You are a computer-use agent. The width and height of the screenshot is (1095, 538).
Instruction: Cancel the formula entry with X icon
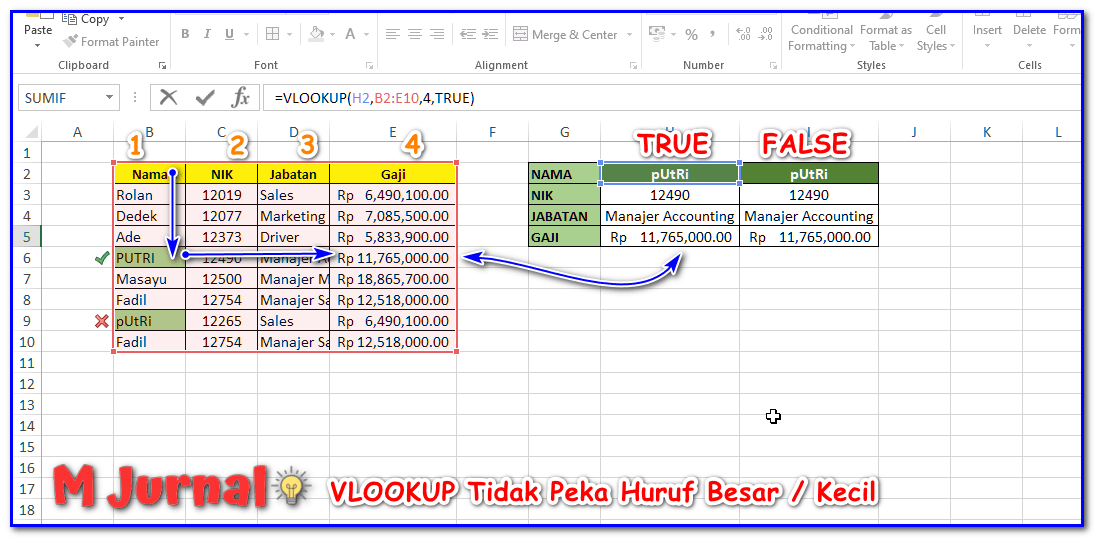click(169, 98)
